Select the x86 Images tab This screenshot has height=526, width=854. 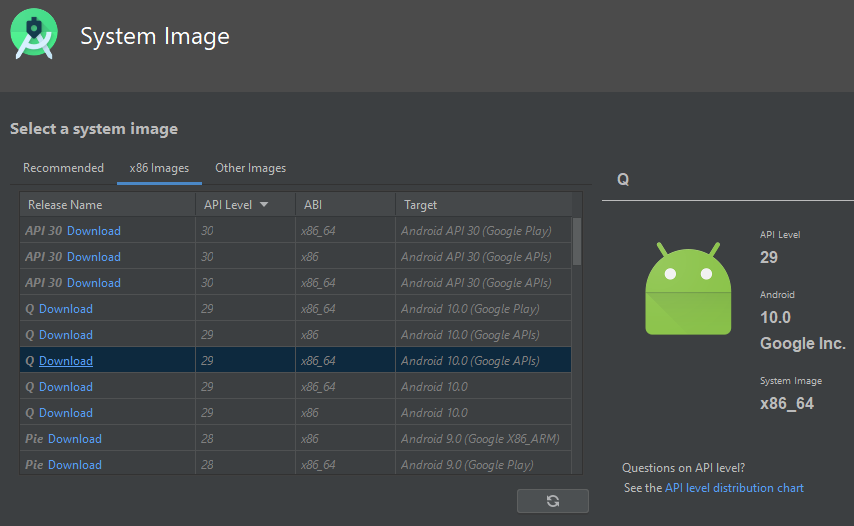point(159,168)
